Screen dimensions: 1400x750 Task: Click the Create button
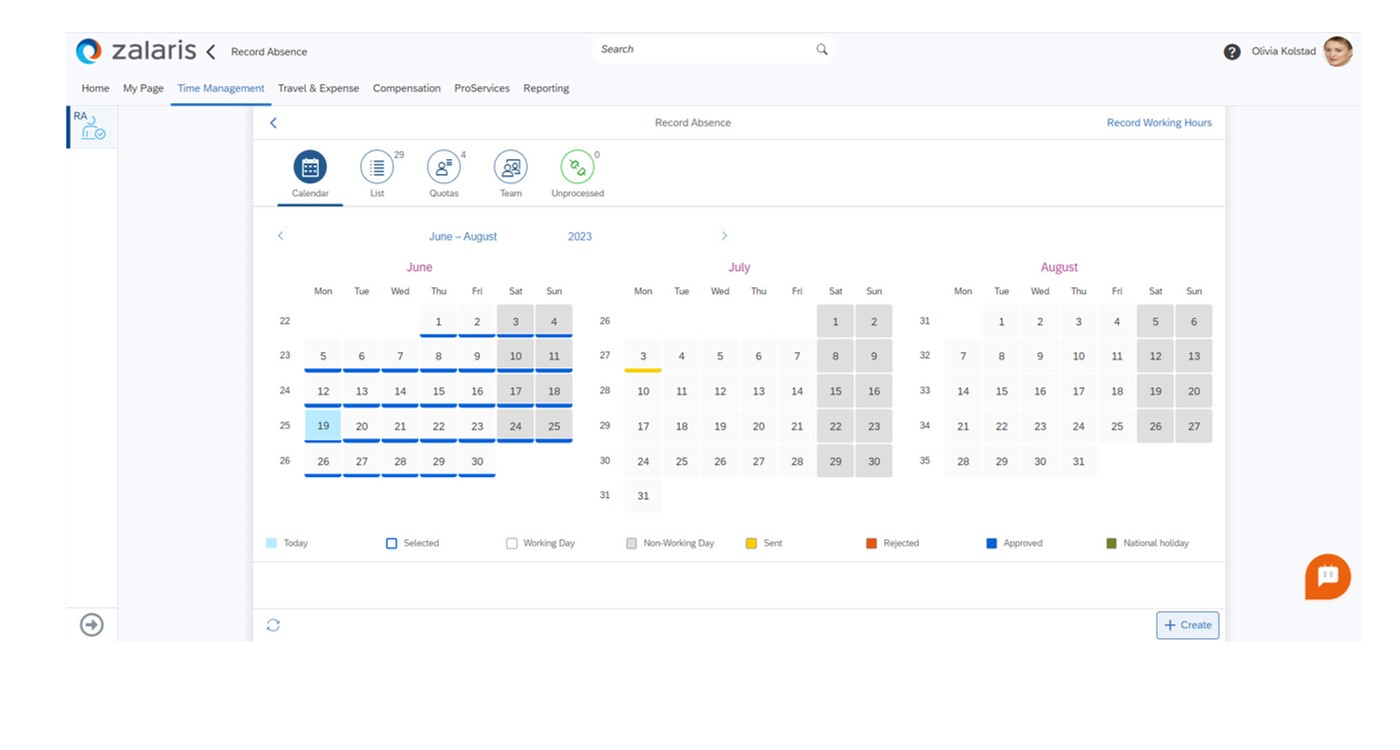point(1187,625)
